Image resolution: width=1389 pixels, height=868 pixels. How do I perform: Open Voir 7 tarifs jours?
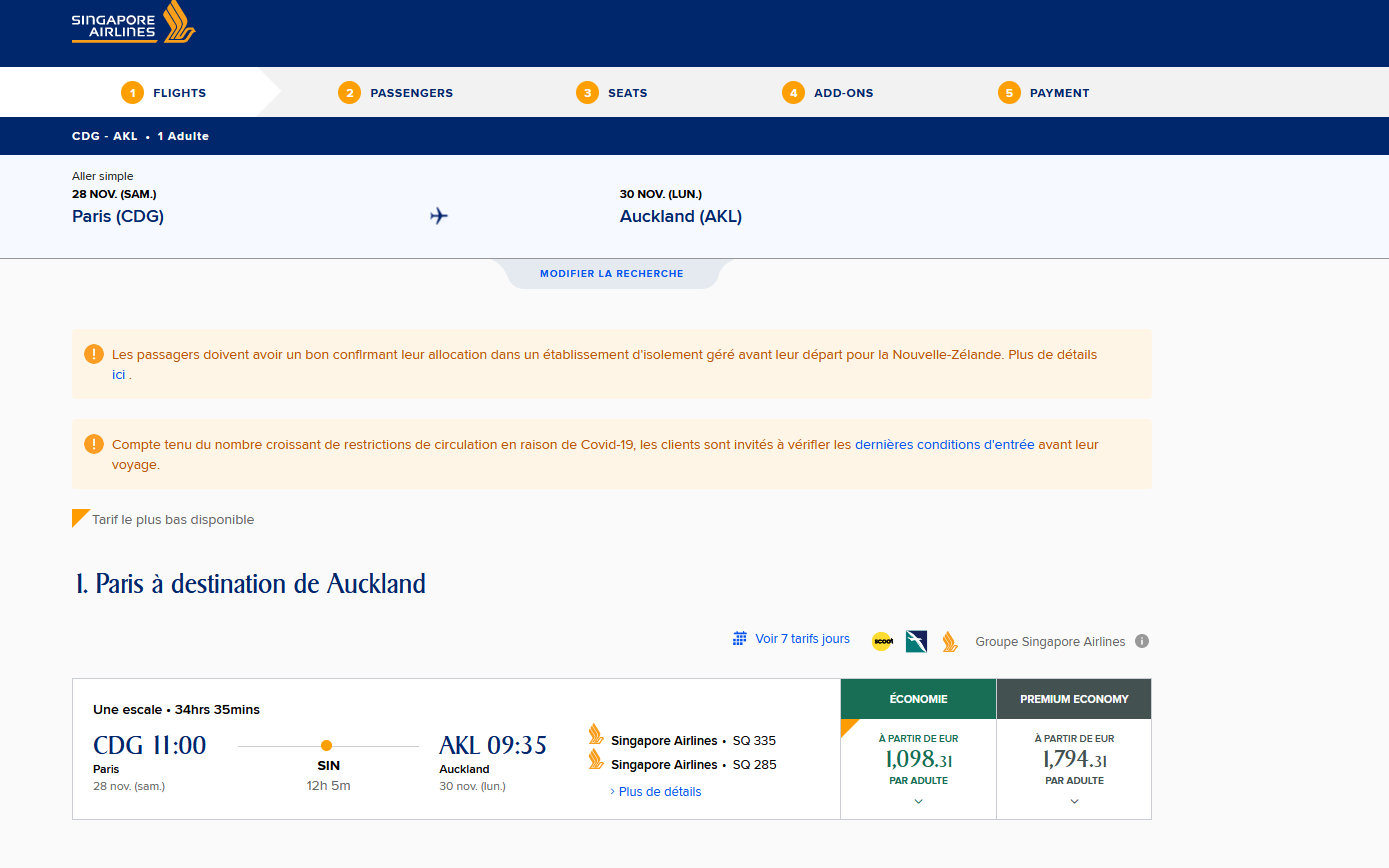802,639
